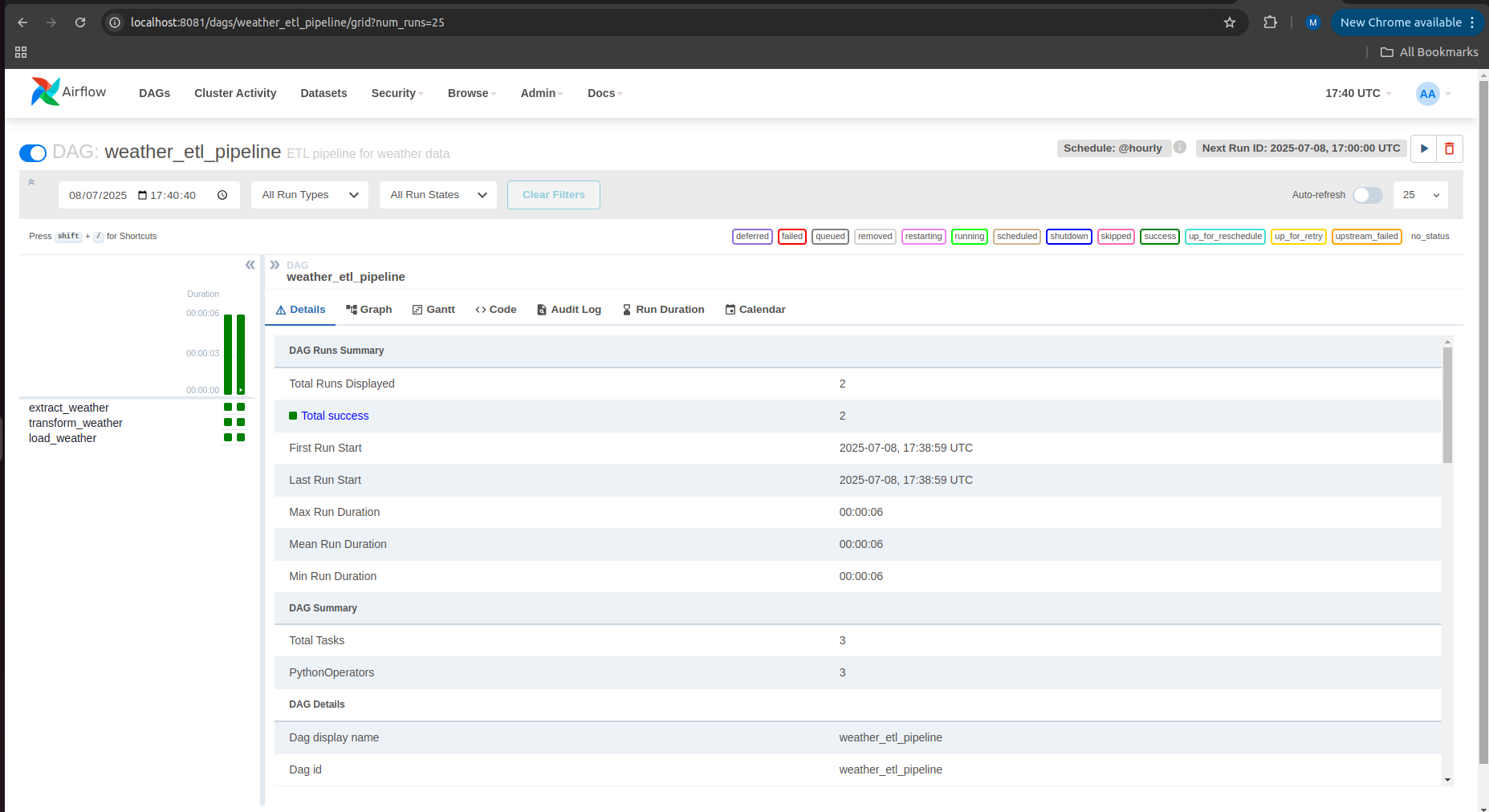The width and height of the screenshot is (1489, 812).
Task: Delete the DAG using the trash icon
Action: point(1450,148)
